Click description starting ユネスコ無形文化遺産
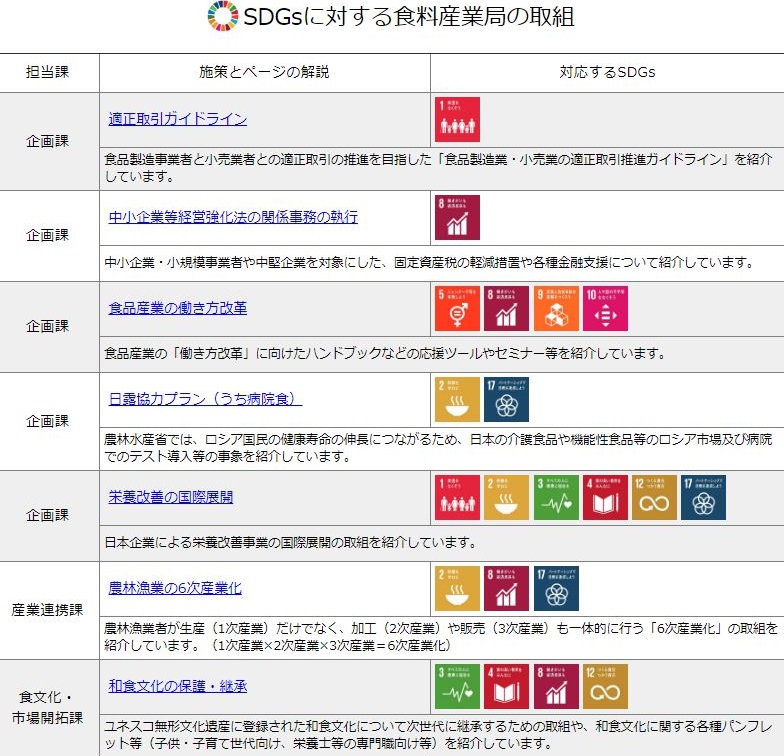Image resolution: width=784 pixels, height=756 pixels. (x=438, y=735)
